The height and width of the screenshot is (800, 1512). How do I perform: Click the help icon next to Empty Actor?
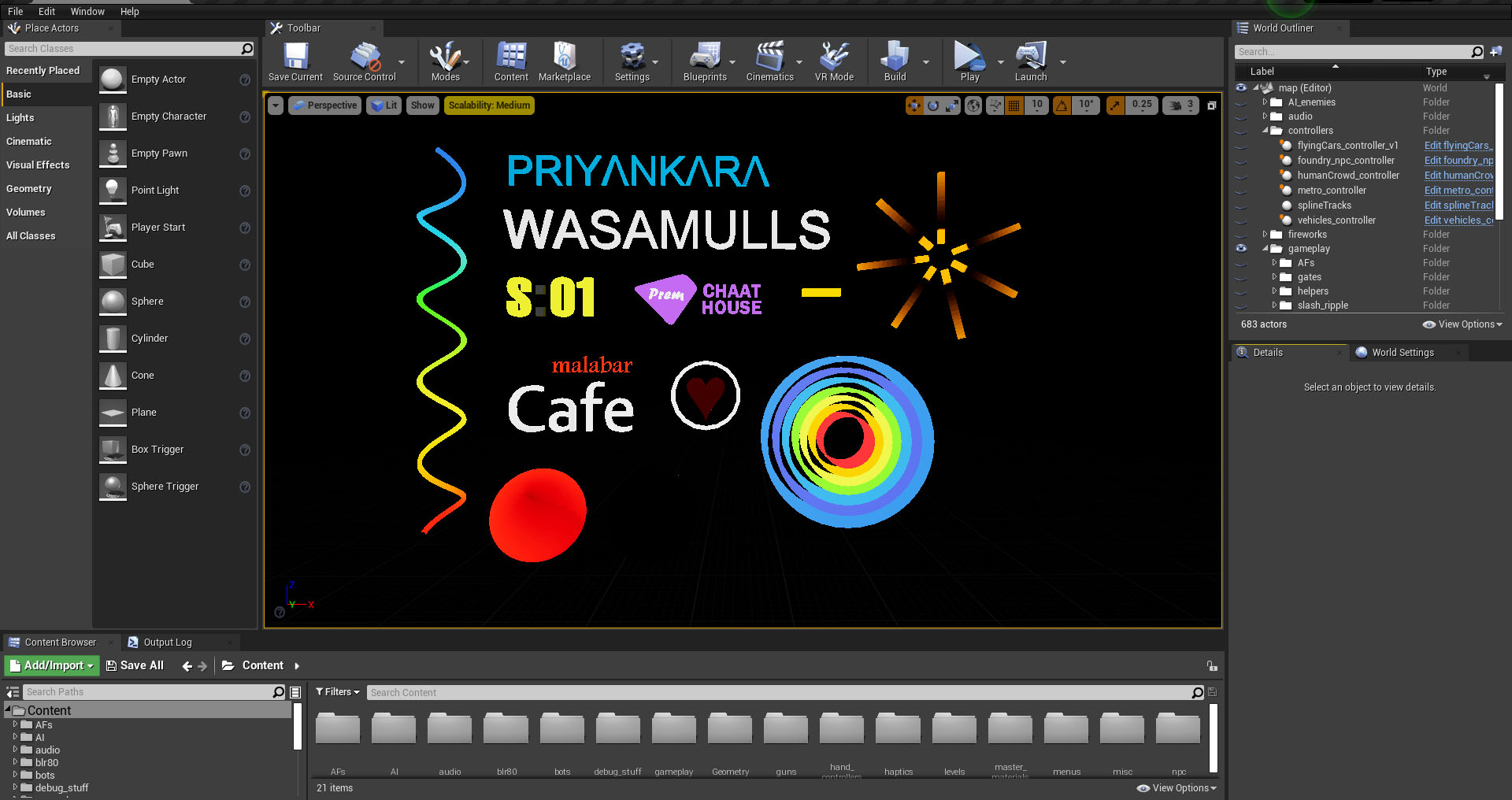coord(245,80)
